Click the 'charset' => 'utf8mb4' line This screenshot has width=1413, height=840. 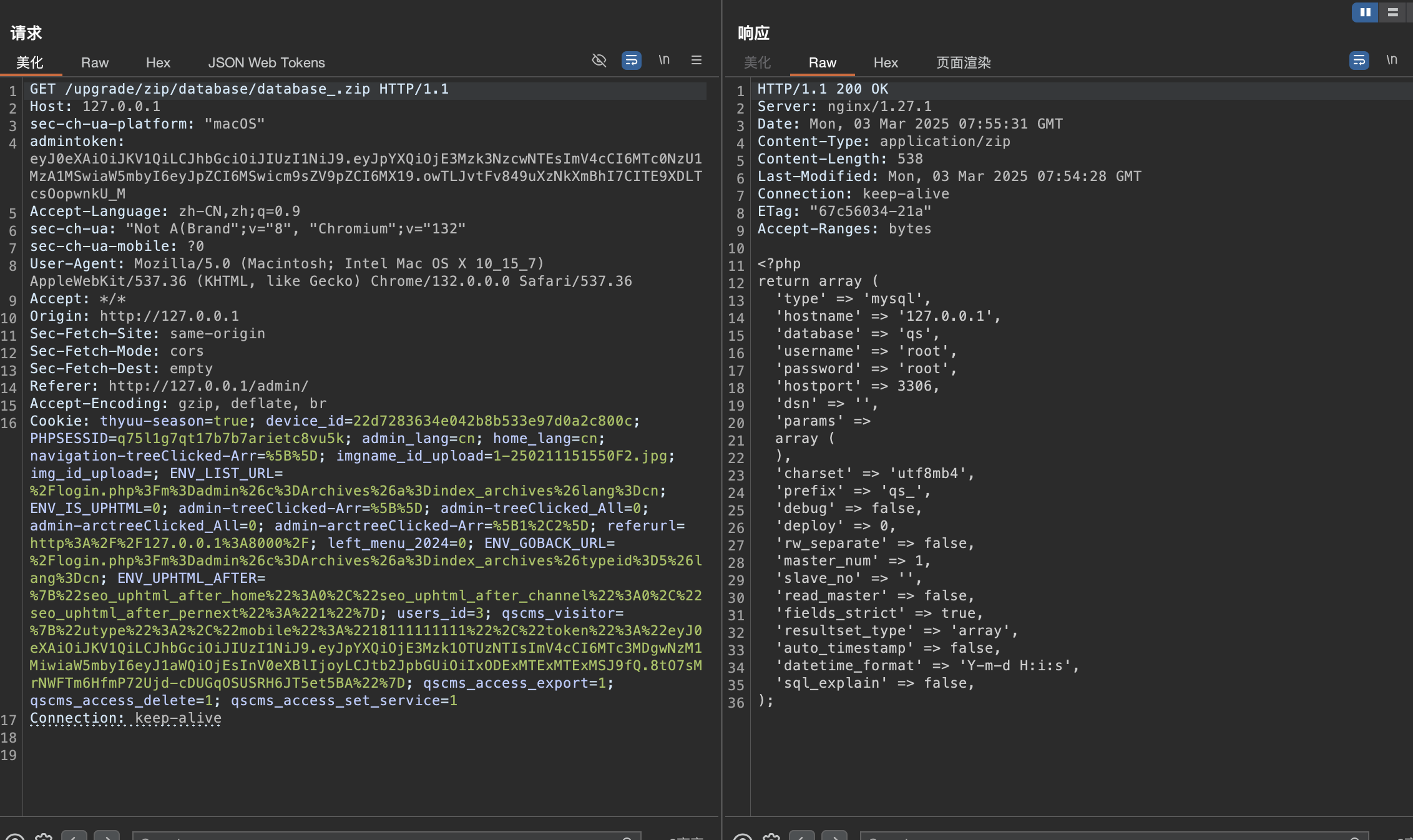point(875,474)
